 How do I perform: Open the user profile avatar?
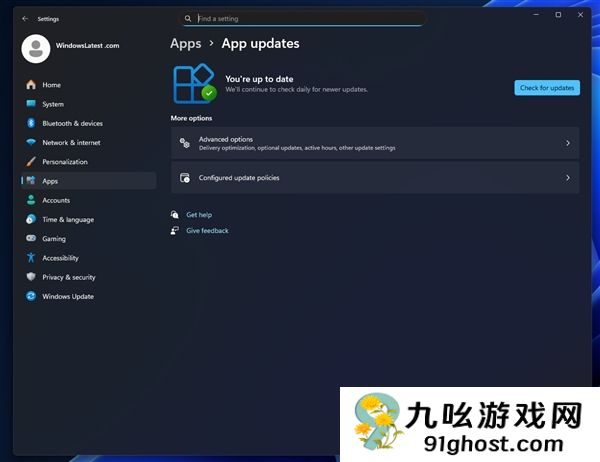point(36,49)
